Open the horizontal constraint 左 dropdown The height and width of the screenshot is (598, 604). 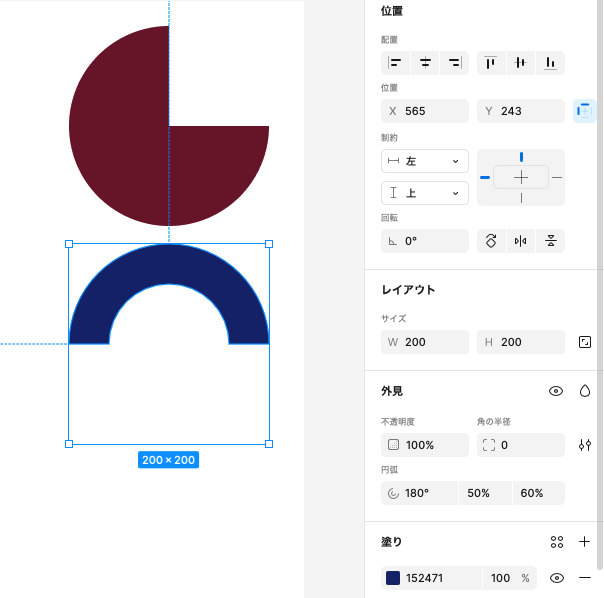(x=425, y=161)
